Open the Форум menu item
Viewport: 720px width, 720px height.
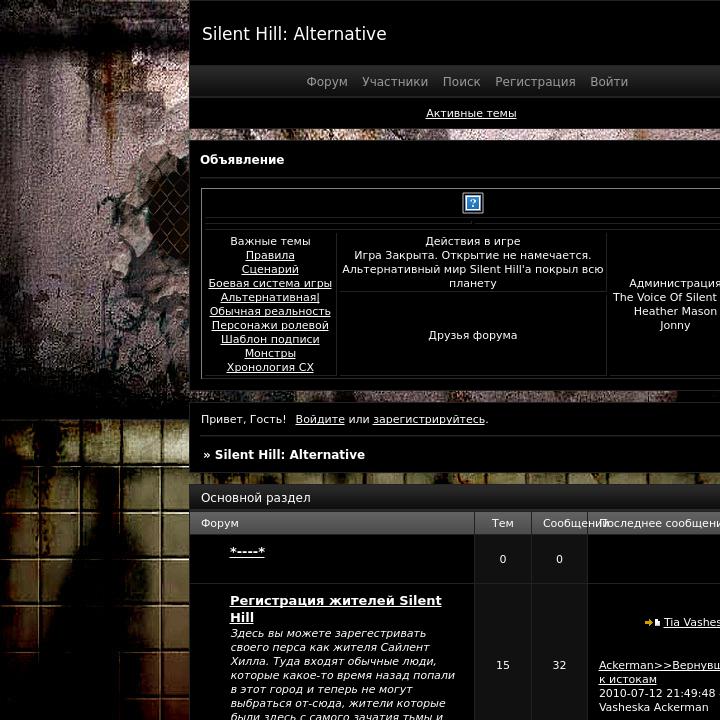tap(327, 82)
